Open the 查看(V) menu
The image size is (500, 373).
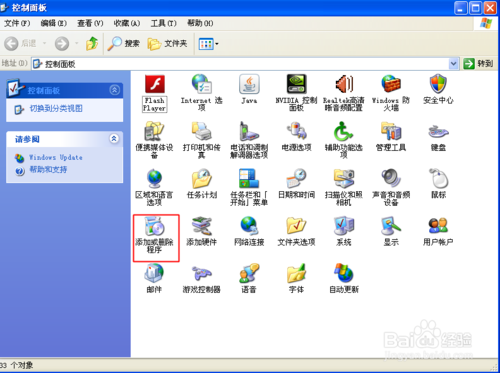click(90, 23)
